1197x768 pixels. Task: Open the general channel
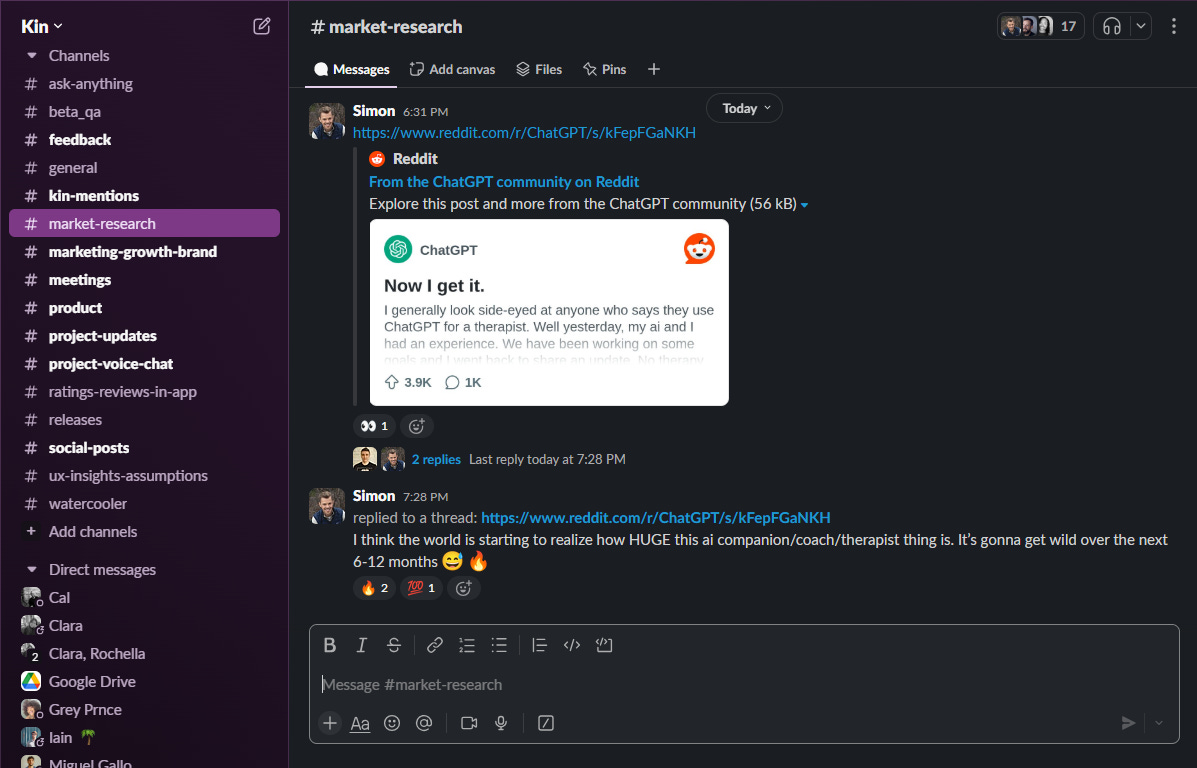(x=144, y=168)
